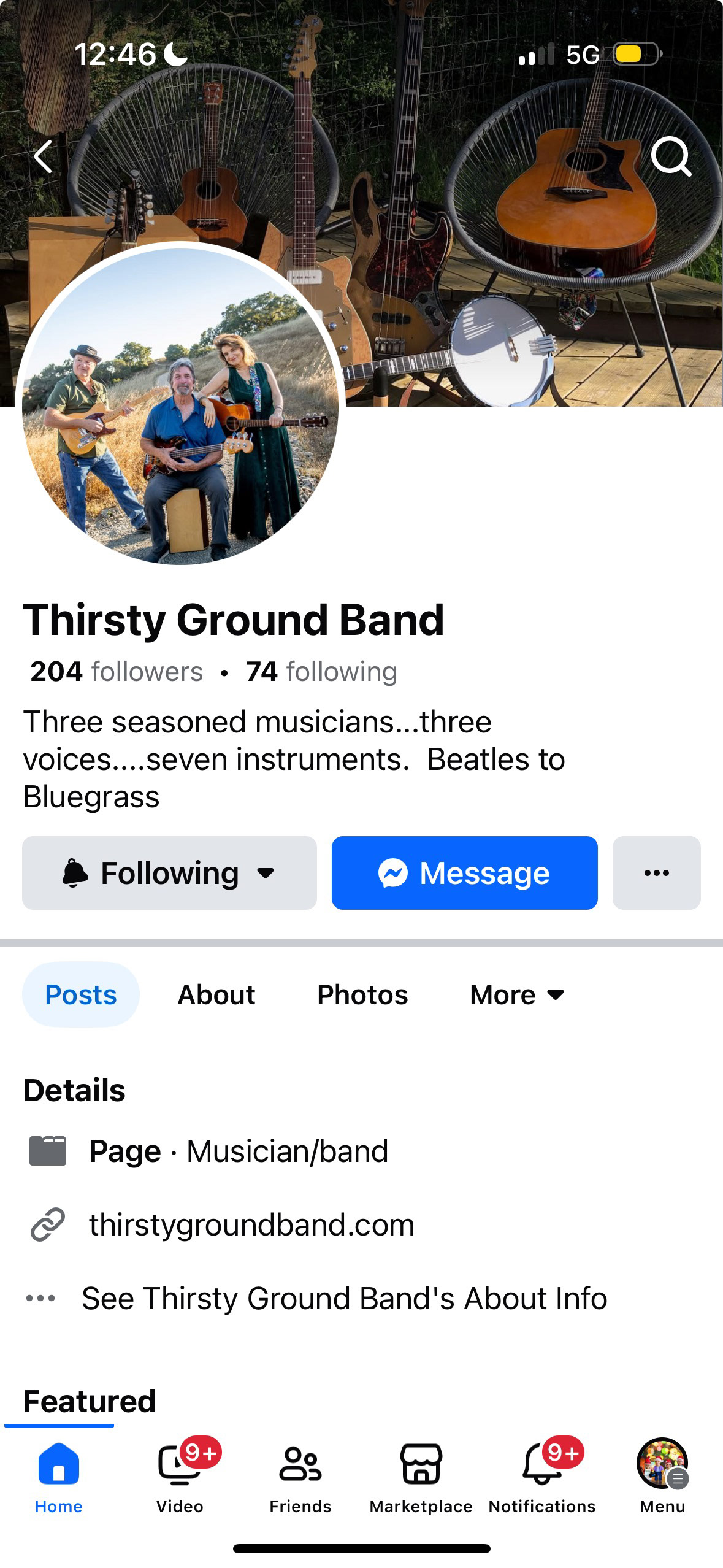The image size is (723, 1568).
Task: Switch to the About tab
Action: tap(216, 994)
